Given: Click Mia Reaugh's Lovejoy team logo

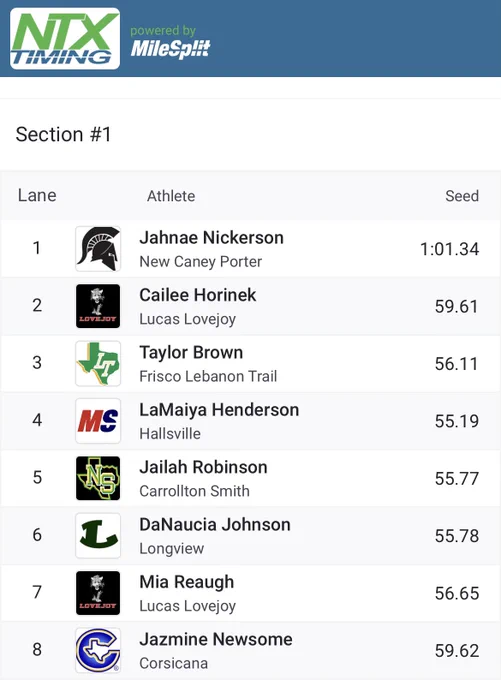Looking at the screenshot, I should [x=98, y=593].
